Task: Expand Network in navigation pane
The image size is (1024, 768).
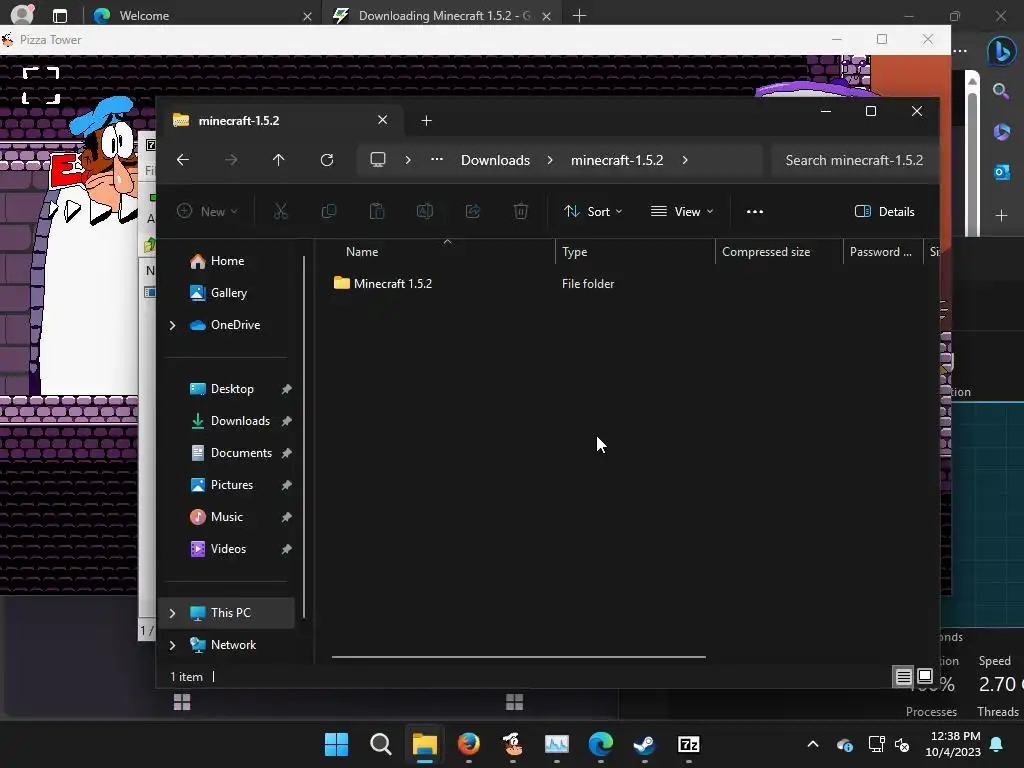Action: (172, 645)
